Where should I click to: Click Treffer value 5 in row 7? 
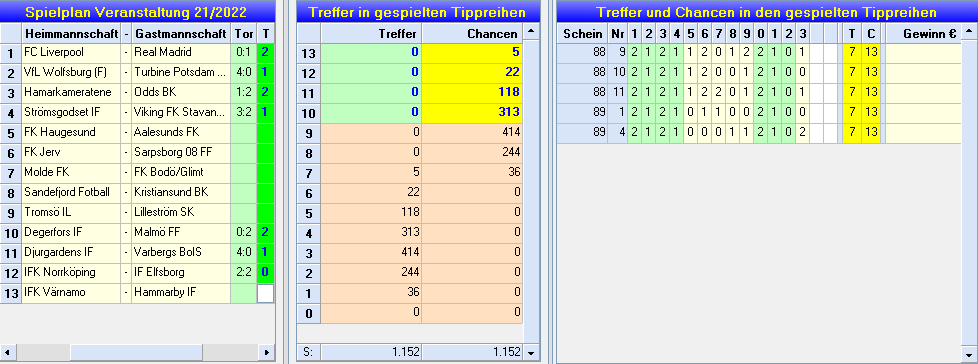372,173
